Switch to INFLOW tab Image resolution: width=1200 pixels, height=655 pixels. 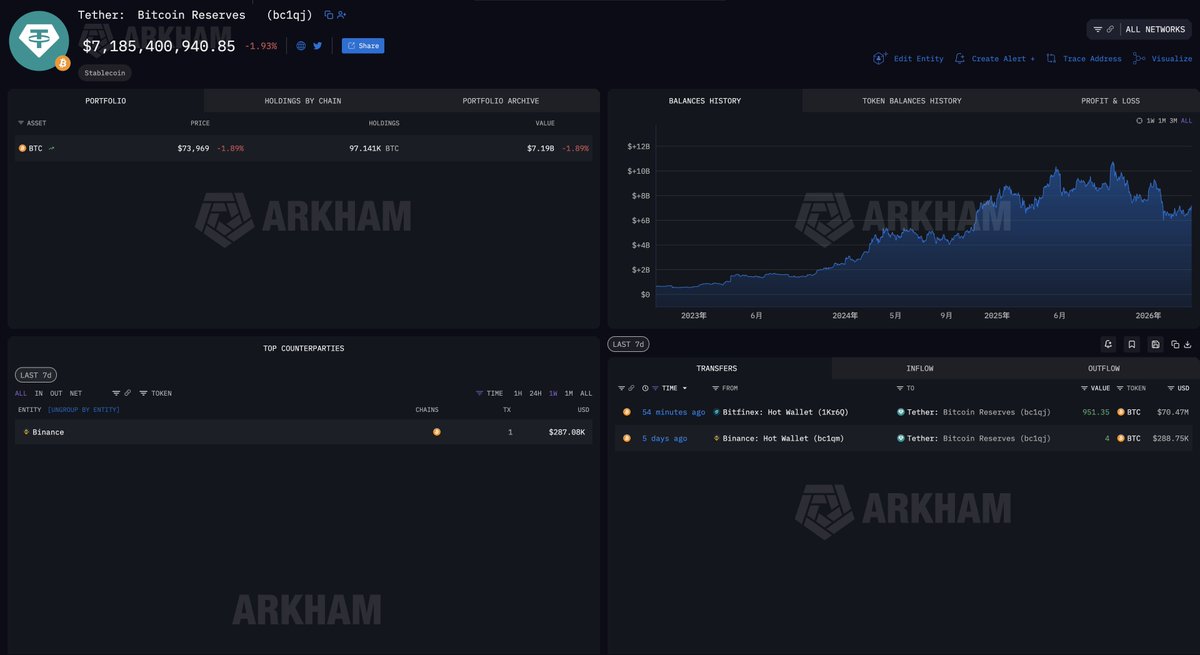(x=920, y=369)
